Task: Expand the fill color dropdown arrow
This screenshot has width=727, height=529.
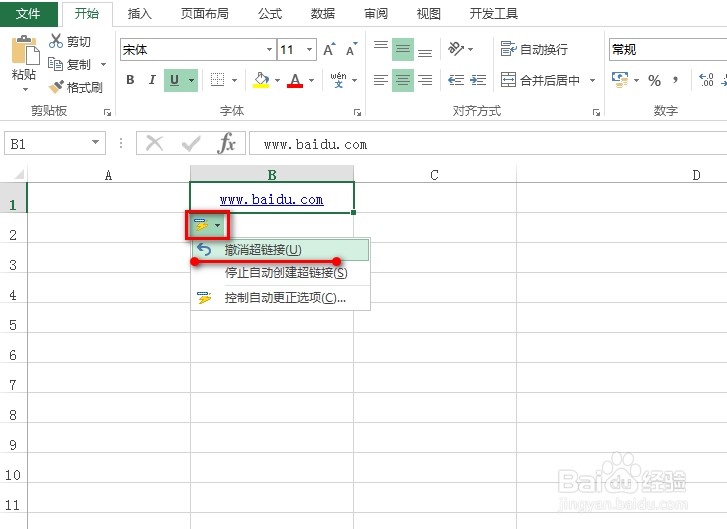Action: click(x=277, y=80)
